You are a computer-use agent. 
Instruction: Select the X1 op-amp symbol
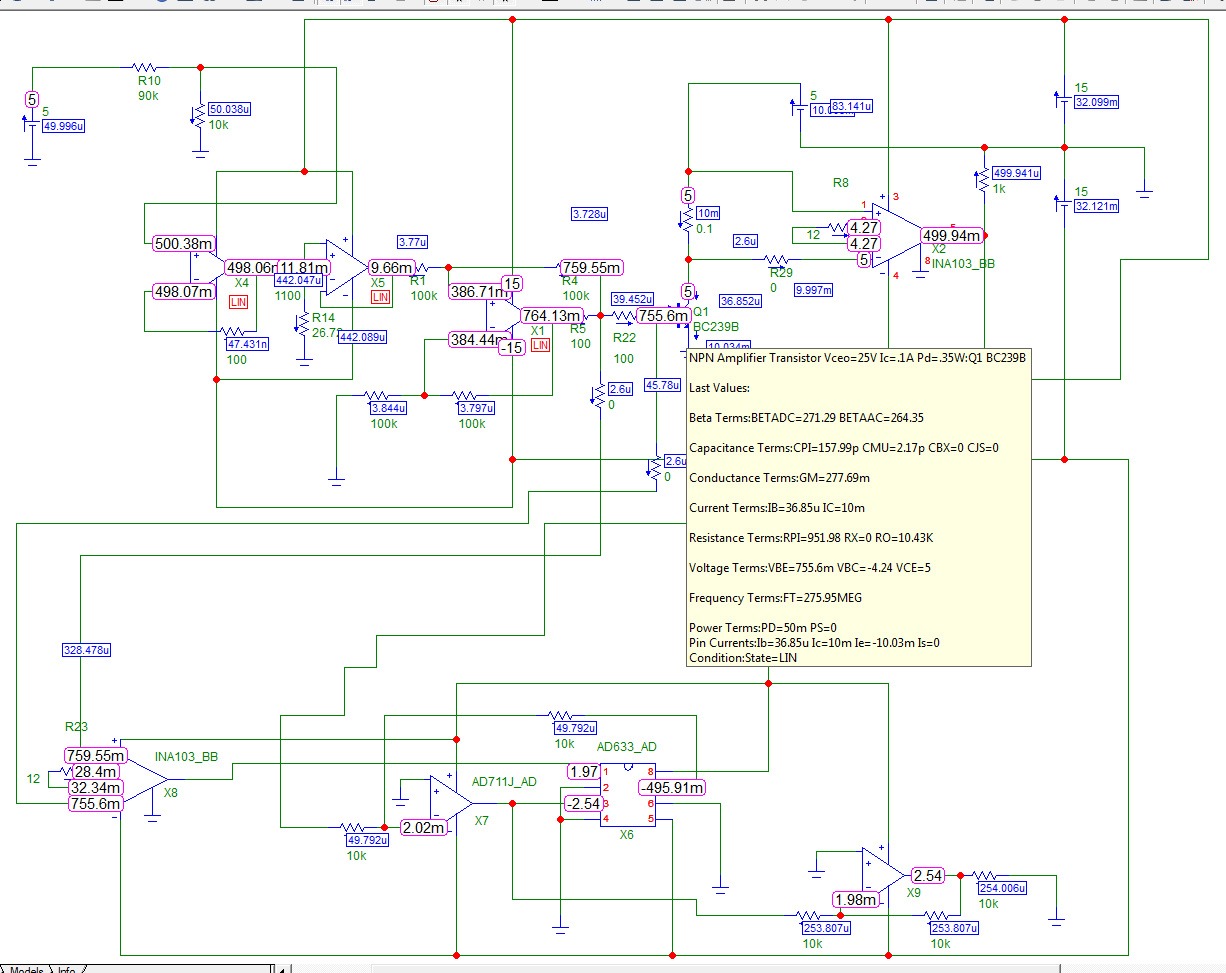[x=503, y=315]
